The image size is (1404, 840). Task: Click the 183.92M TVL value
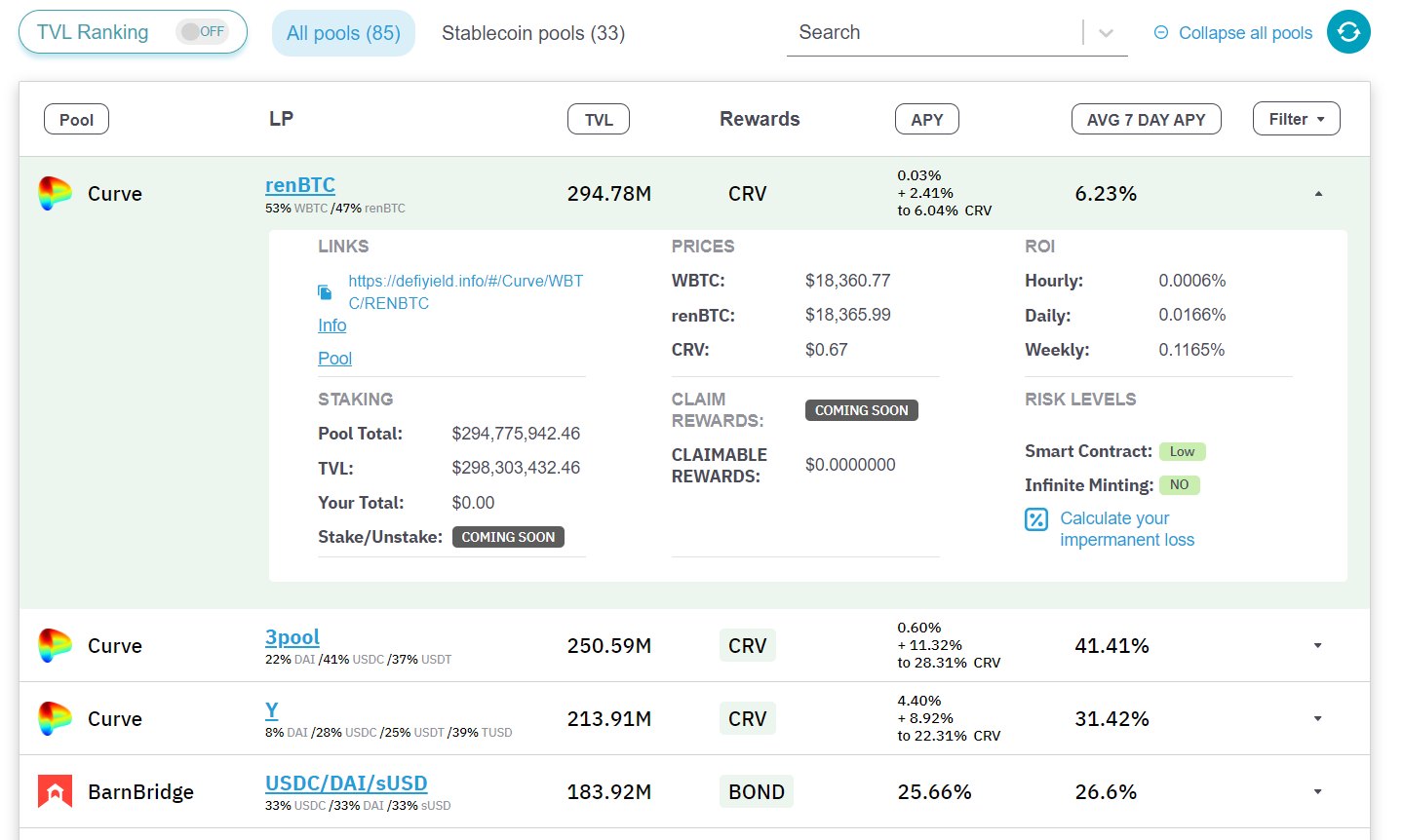tap(609, 792)
